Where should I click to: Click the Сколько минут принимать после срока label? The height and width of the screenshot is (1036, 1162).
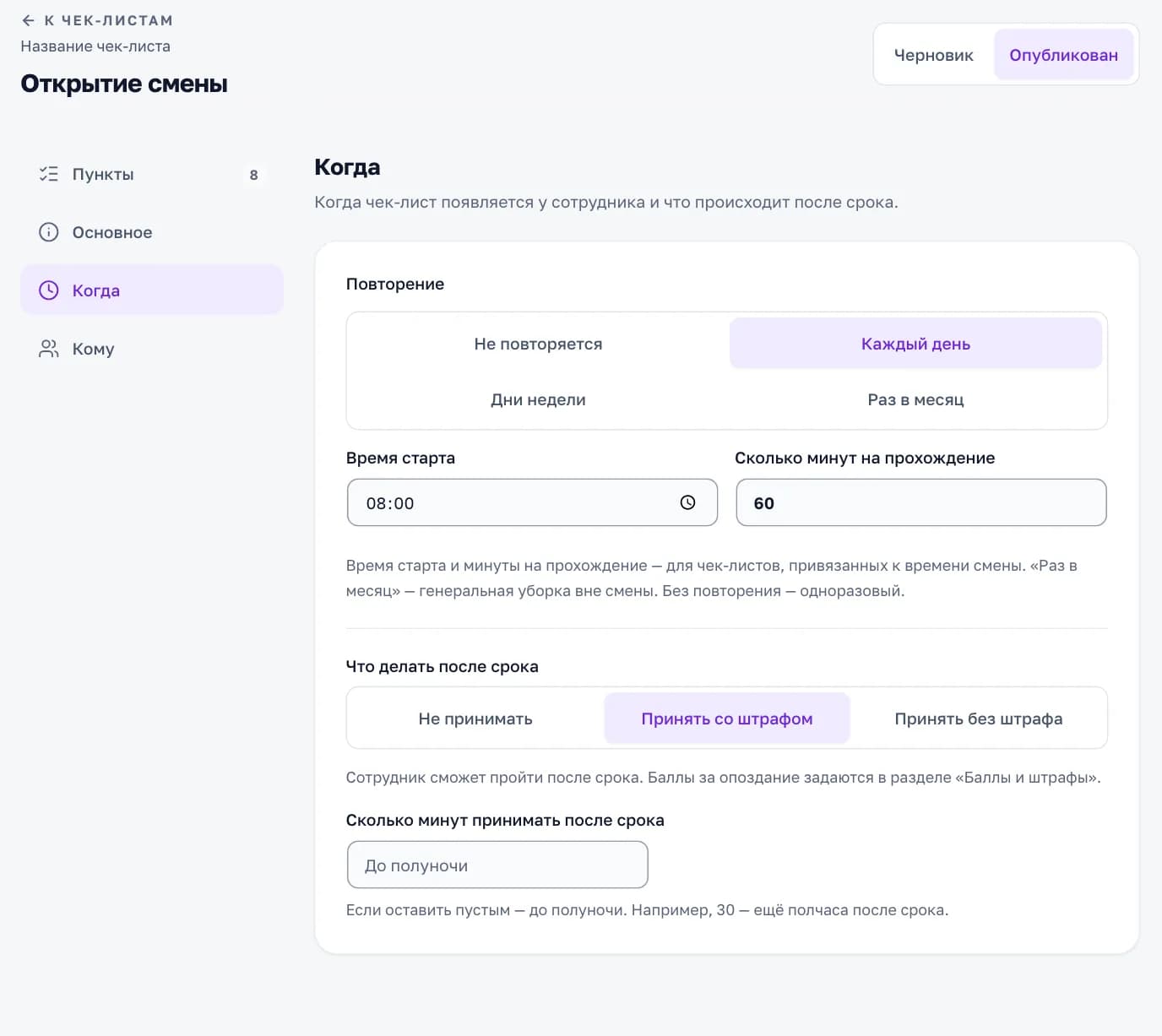pos(505,820)
